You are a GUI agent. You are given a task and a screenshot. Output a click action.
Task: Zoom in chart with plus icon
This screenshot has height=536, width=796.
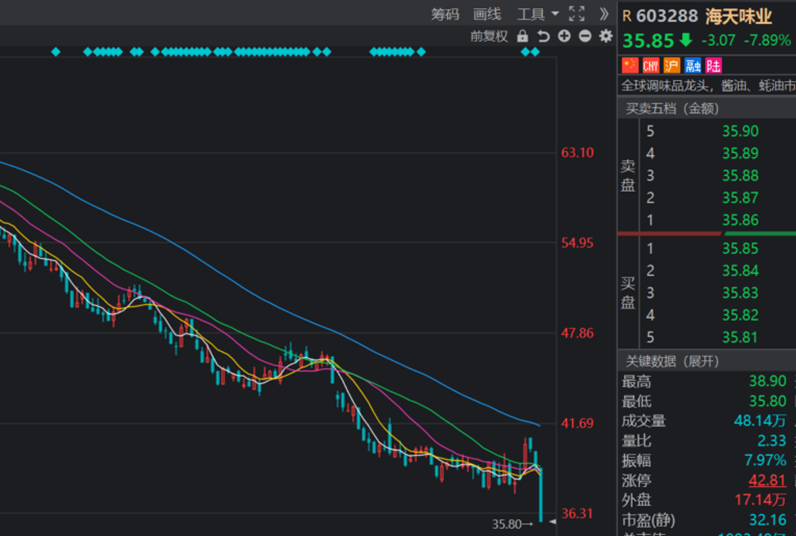564,36
